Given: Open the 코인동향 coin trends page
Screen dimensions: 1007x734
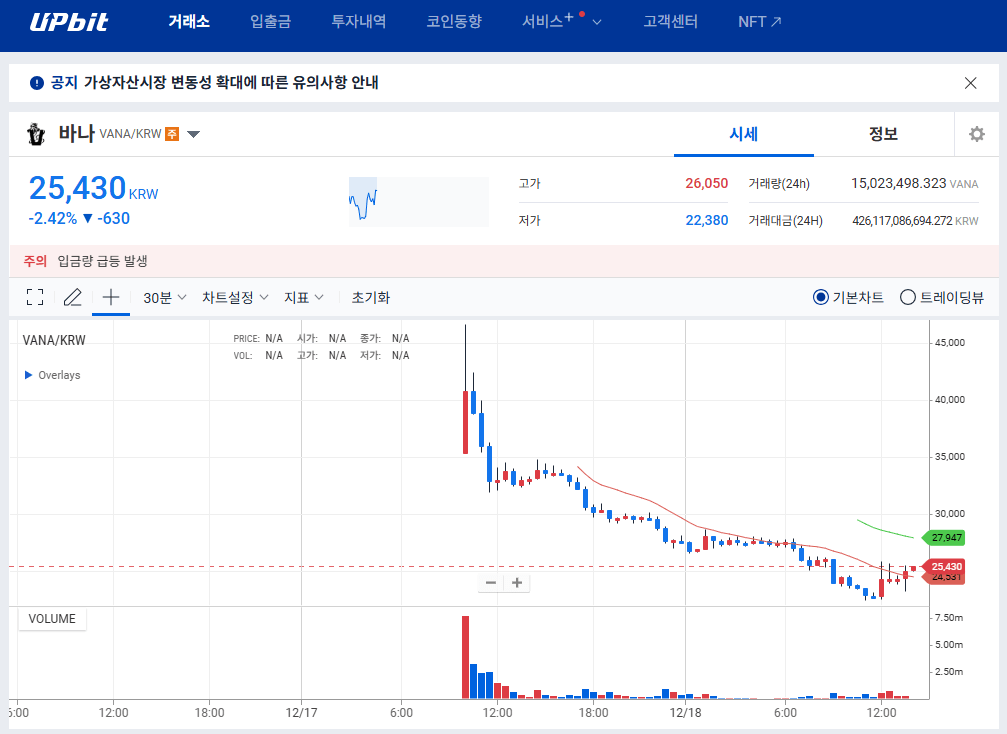Looking at the screenshot, I should (454, 21).
